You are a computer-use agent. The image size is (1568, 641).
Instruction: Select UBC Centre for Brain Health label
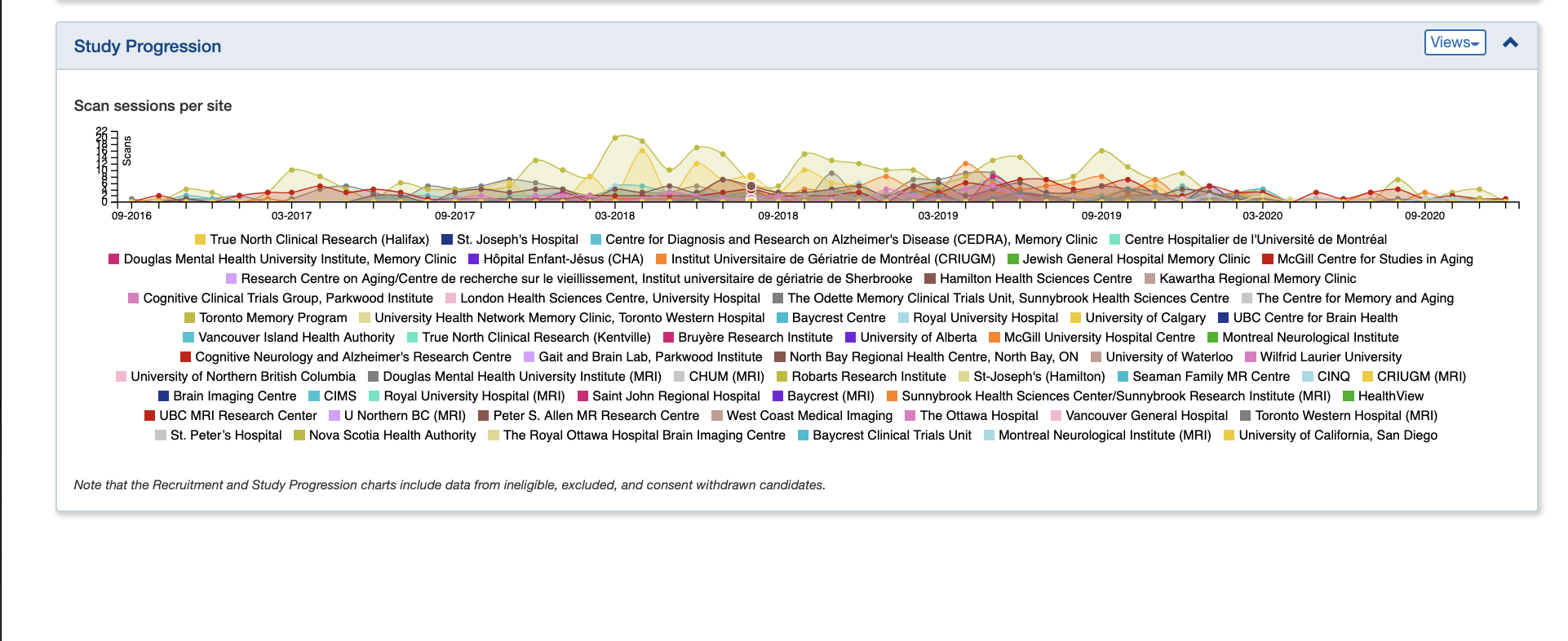pyautogui.click(x=1315, y=318)
